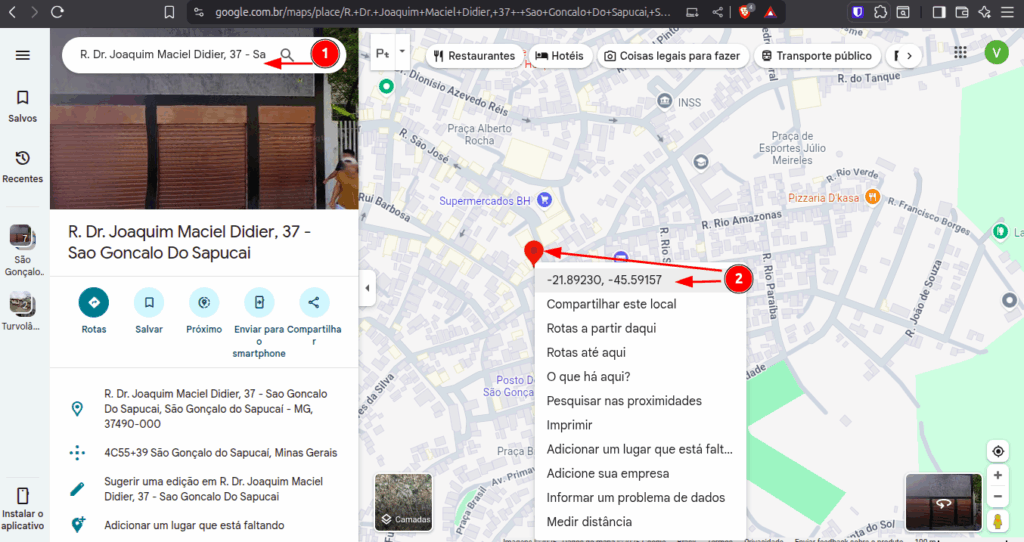Open the street photo of the place
This screenshot has height=542, width=1024.
[204, 118]
